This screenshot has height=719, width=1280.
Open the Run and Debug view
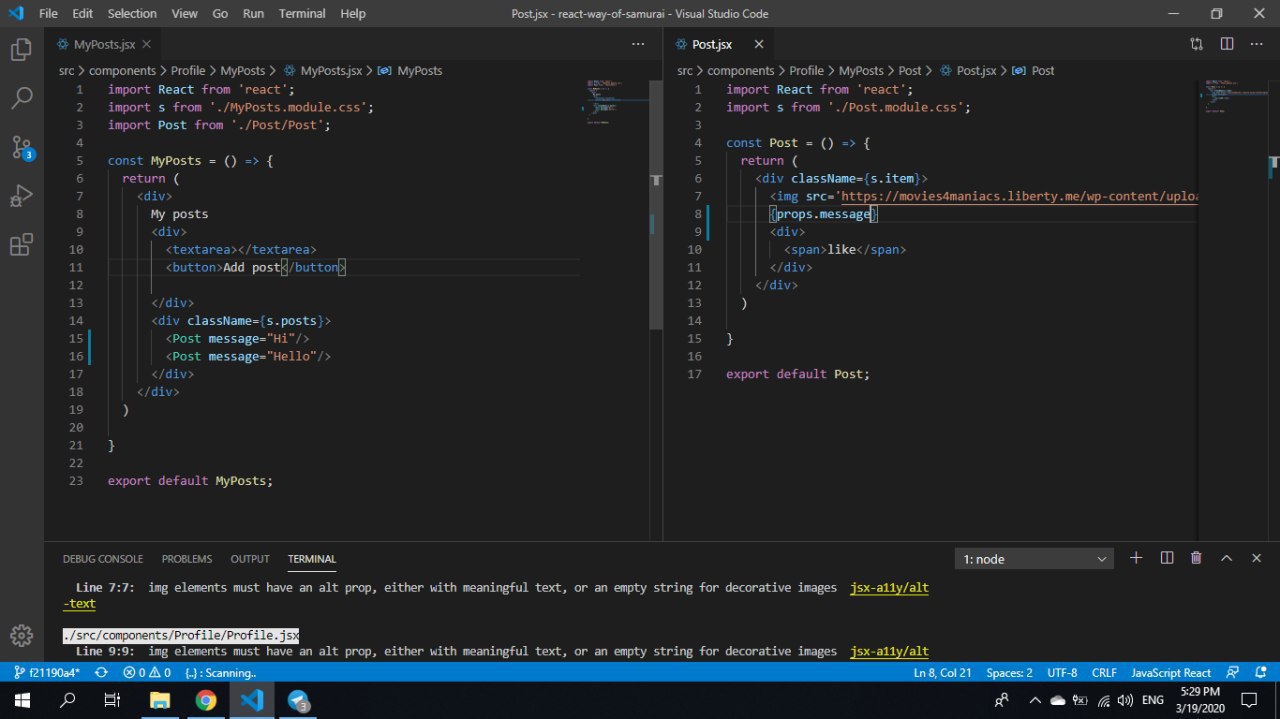pos(21,196)
